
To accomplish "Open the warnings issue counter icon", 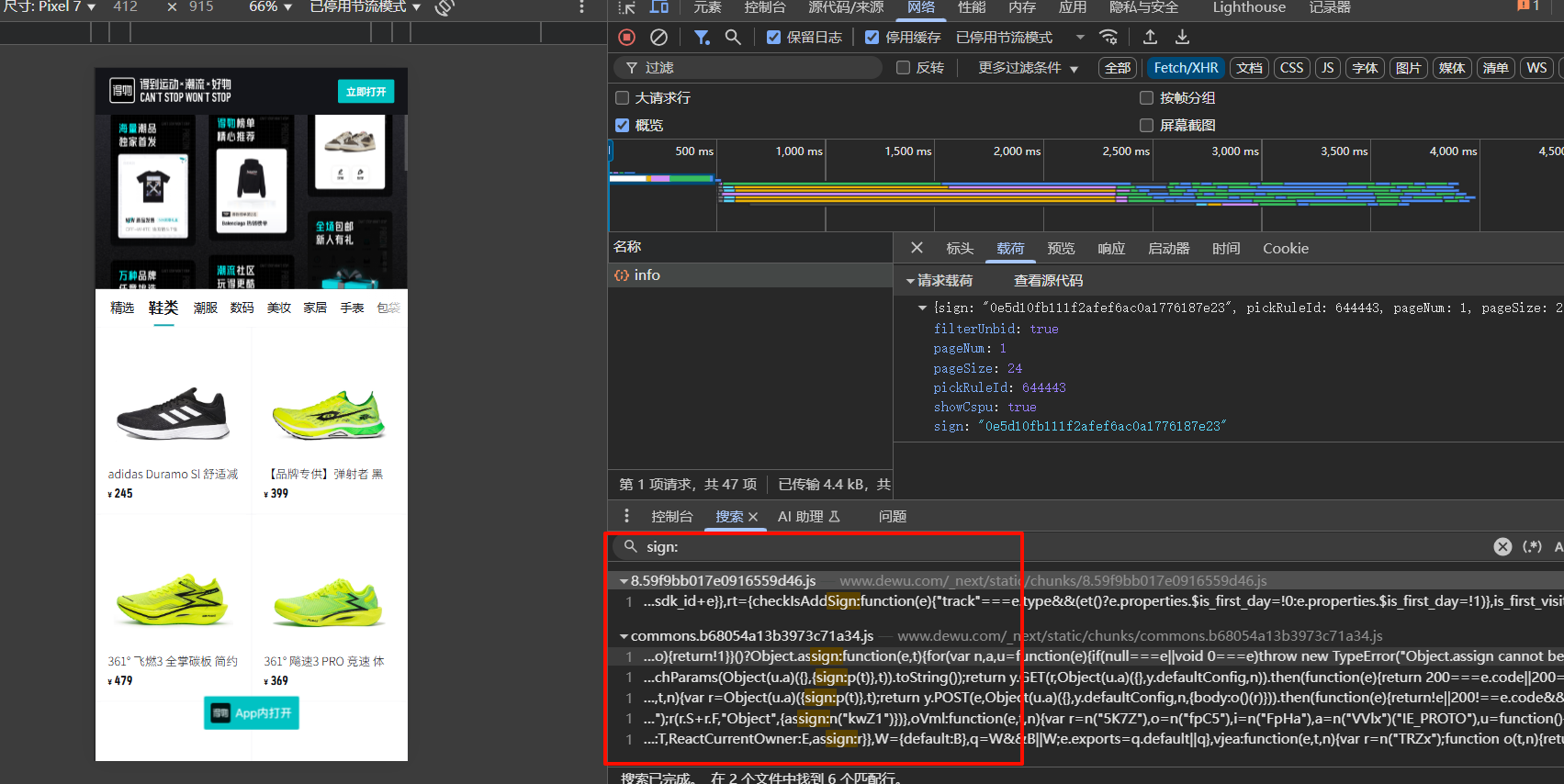I will (x=1528, y=6).
